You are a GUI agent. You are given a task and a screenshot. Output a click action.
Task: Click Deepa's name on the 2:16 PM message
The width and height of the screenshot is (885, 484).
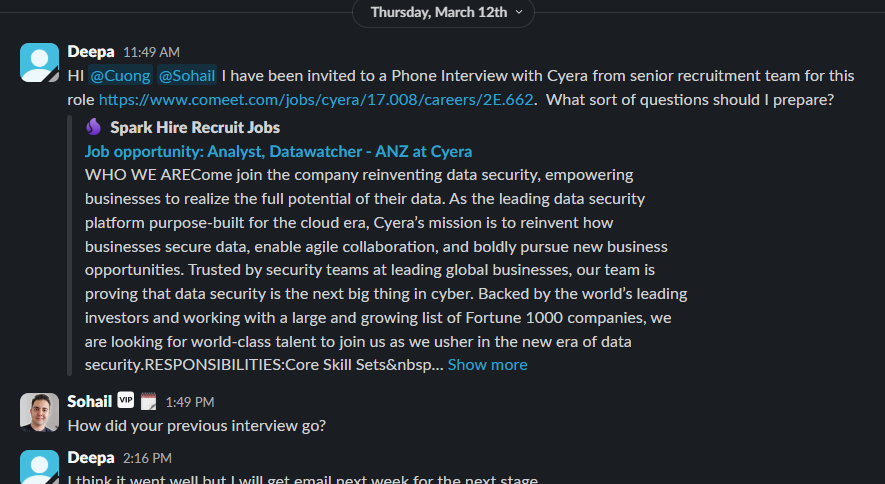(x=91, y=458)
